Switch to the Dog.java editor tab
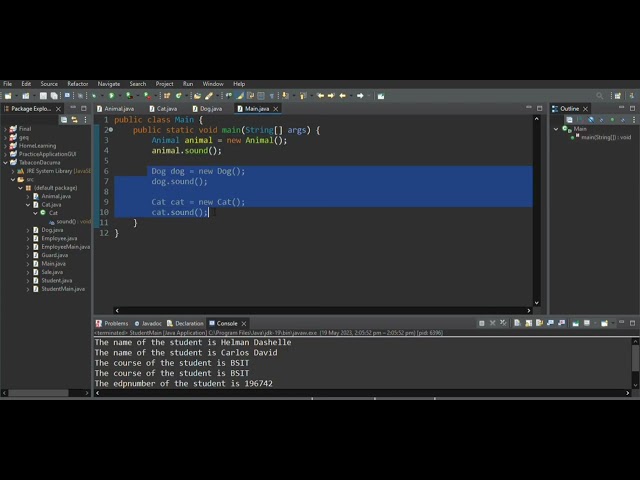The height and width of the screenshot is (480, 640). [x=207, y=109]
